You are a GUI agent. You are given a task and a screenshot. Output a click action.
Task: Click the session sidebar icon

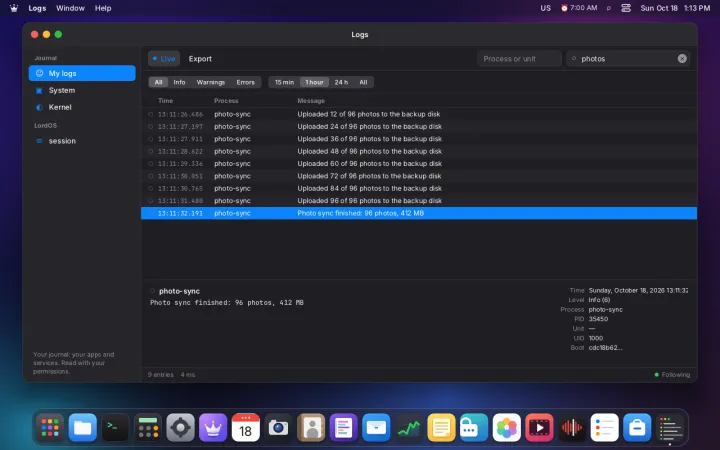point(39,141)
